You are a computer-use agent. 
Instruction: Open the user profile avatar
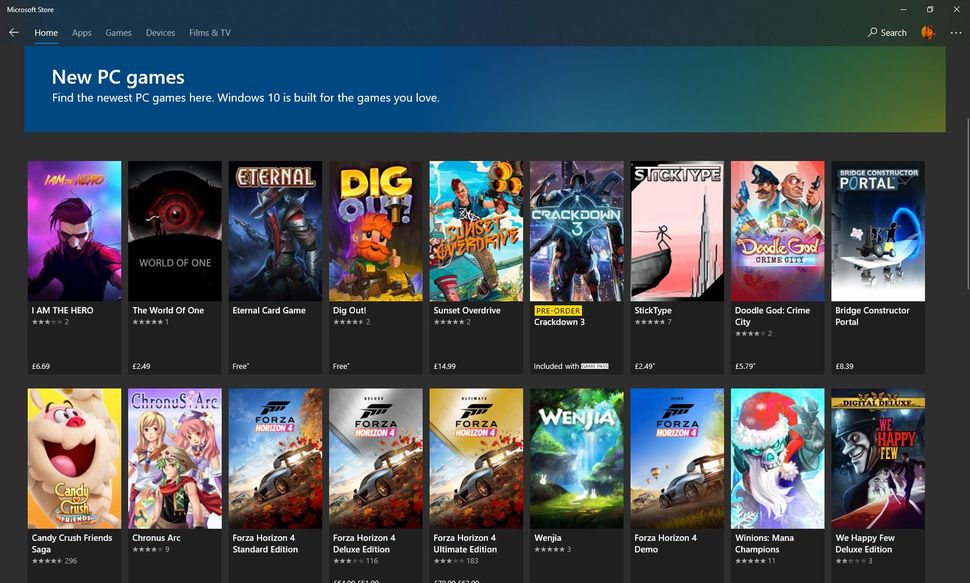coord(927,32)
